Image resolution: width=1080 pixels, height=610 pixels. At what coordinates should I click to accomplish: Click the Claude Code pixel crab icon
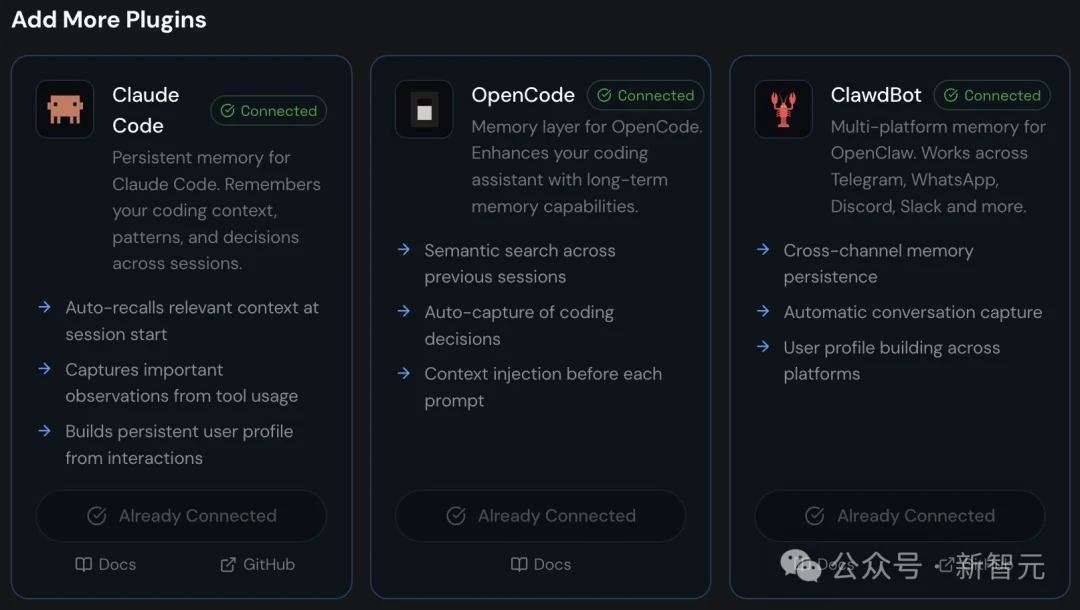65,109
